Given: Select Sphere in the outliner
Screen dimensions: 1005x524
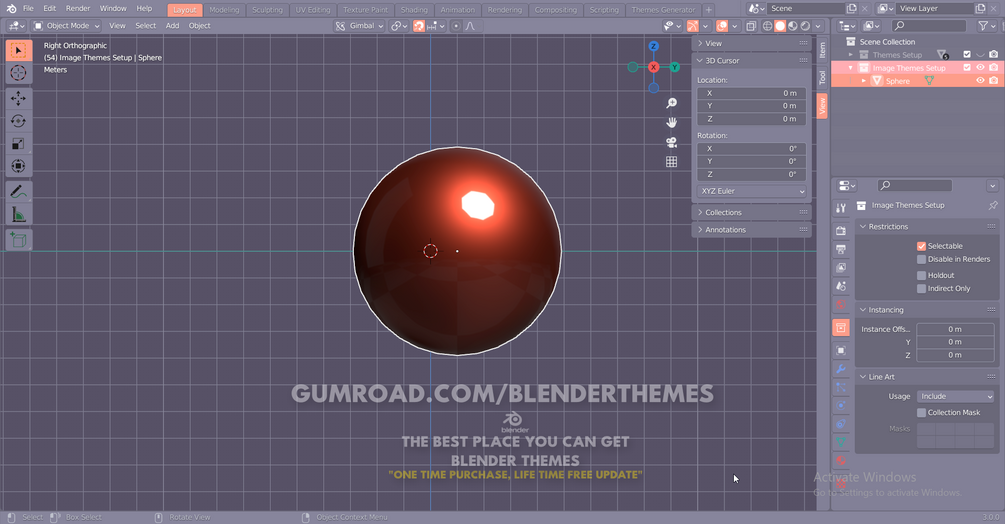Looking at the screenshot, I should click(x=897, y=81).
